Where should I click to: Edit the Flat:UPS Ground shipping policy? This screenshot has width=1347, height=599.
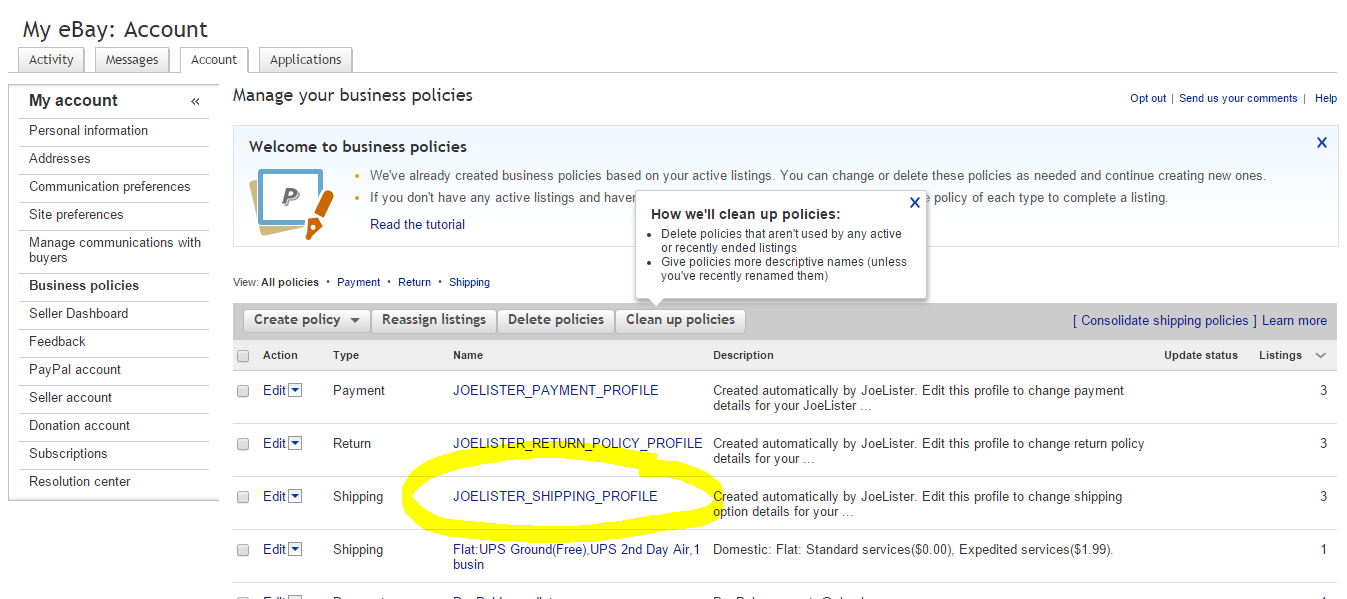coord(274,549)
